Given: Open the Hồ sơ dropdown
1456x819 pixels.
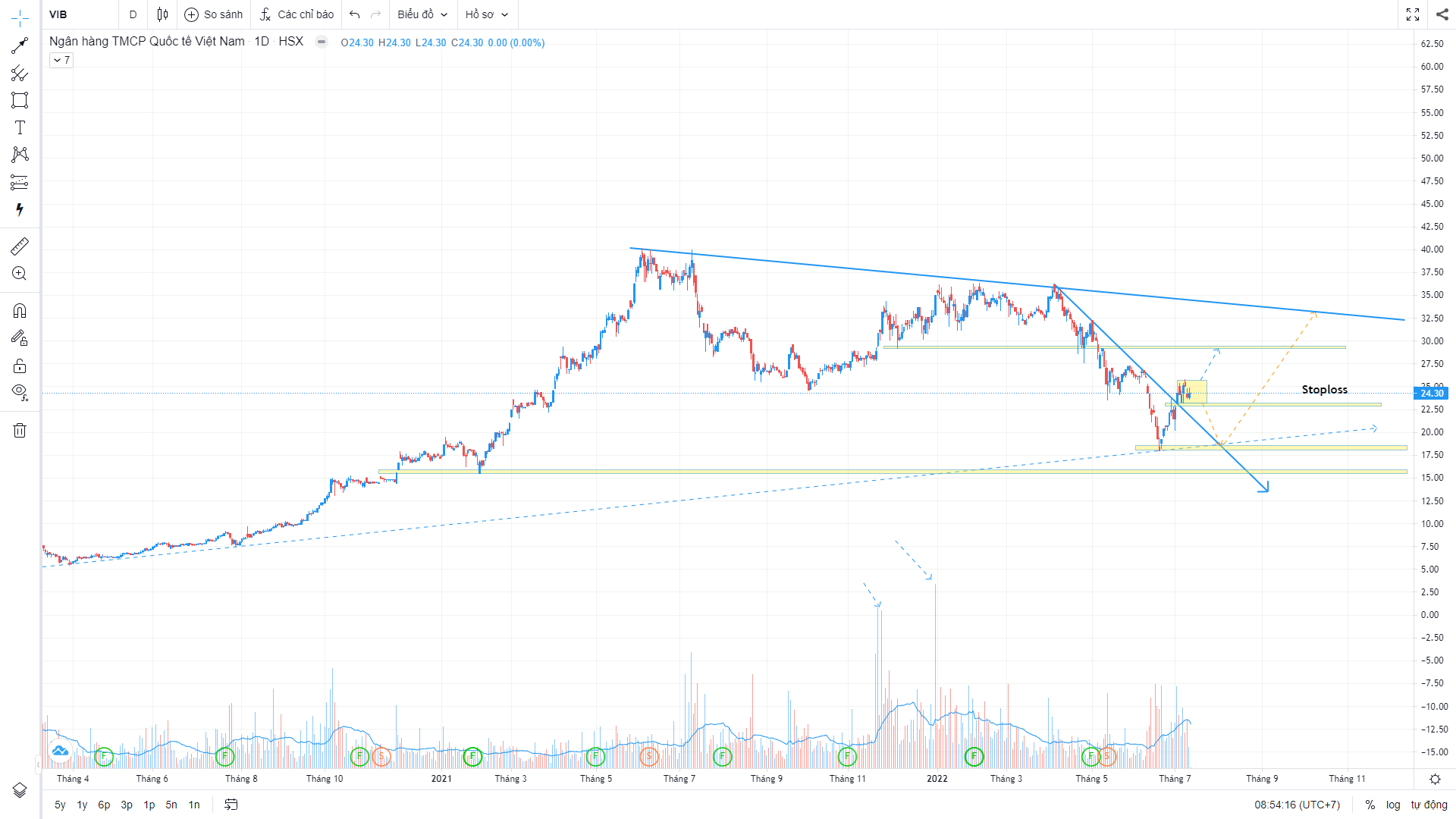Looking at the screenshot, I should click(487, 14).
